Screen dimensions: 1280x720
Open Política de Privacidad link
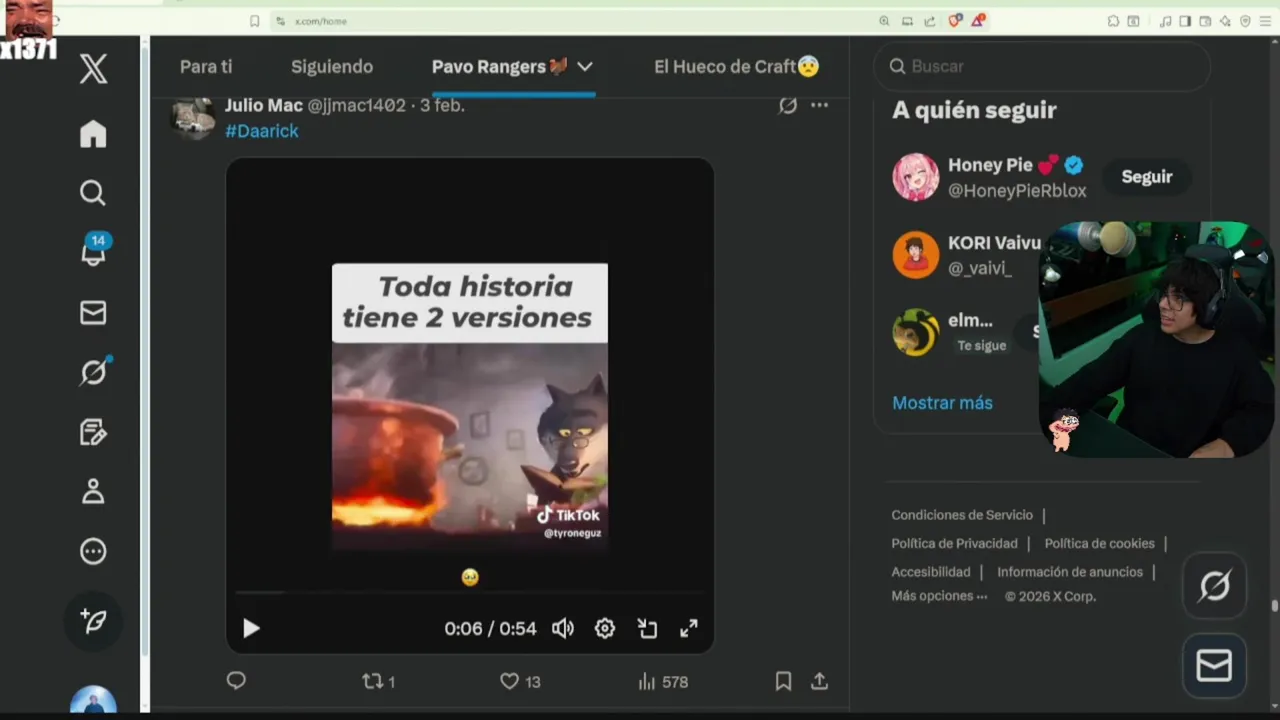(954, 544)
